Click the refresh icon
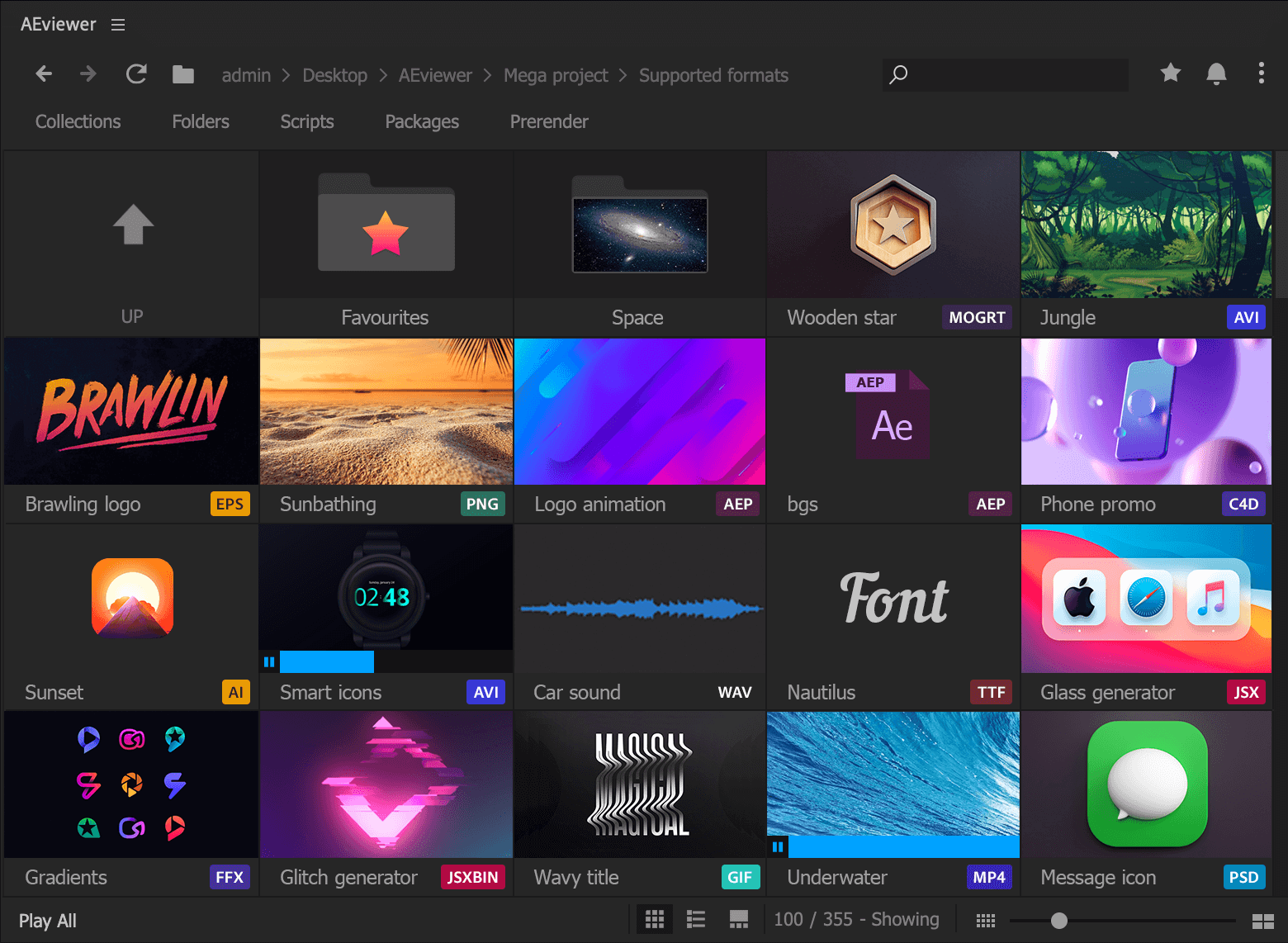The image size is (1288, 943). tap(136, 74)
